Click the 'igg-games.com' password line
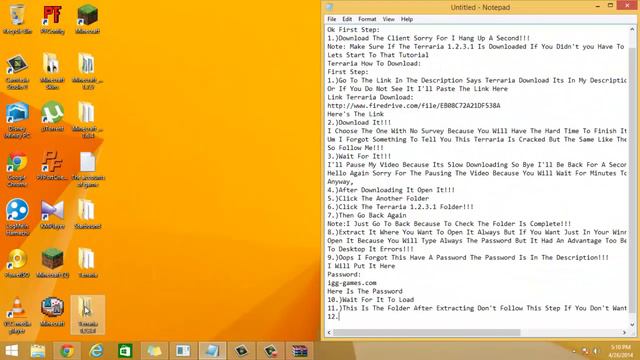The image size is (640, 360). coord(351,283)
